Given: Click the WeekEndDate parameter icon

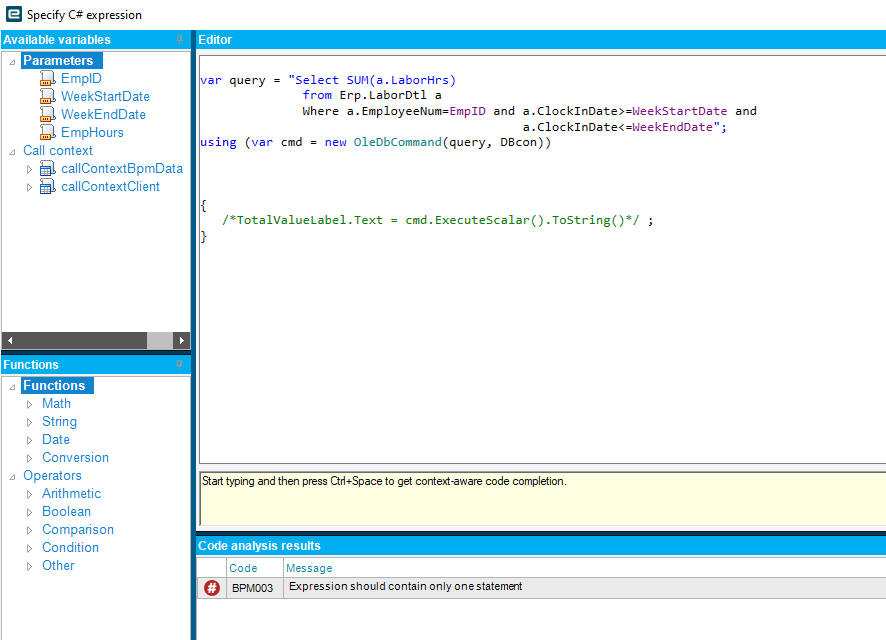Looking at the screenshot, I should (x=47, y=115).
